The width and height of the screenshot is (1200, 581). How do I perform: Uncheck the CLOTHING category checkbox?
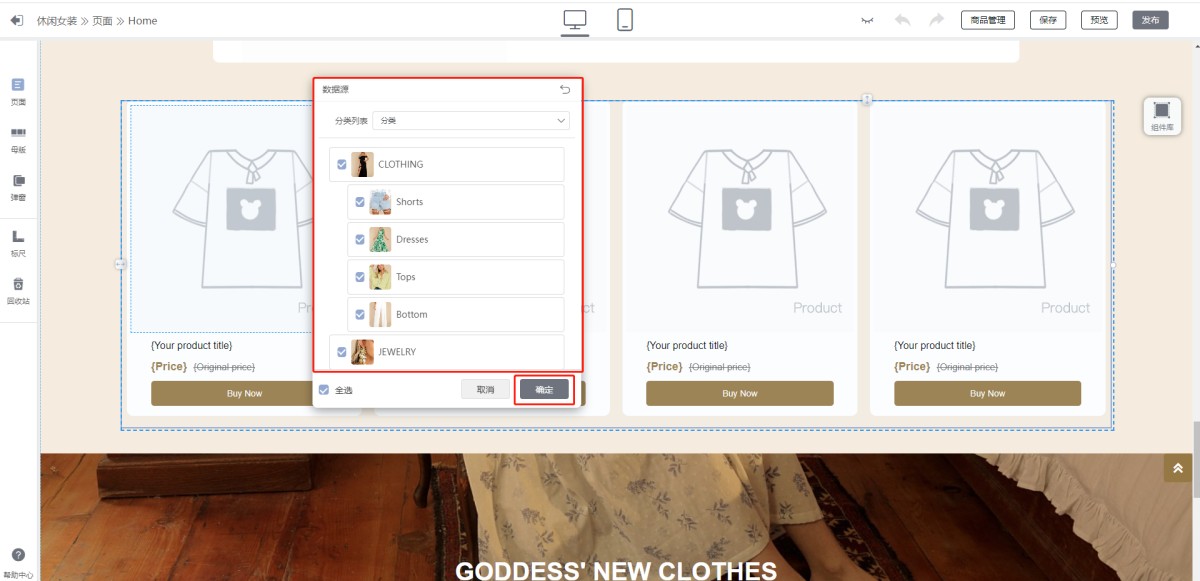point(342,164)
